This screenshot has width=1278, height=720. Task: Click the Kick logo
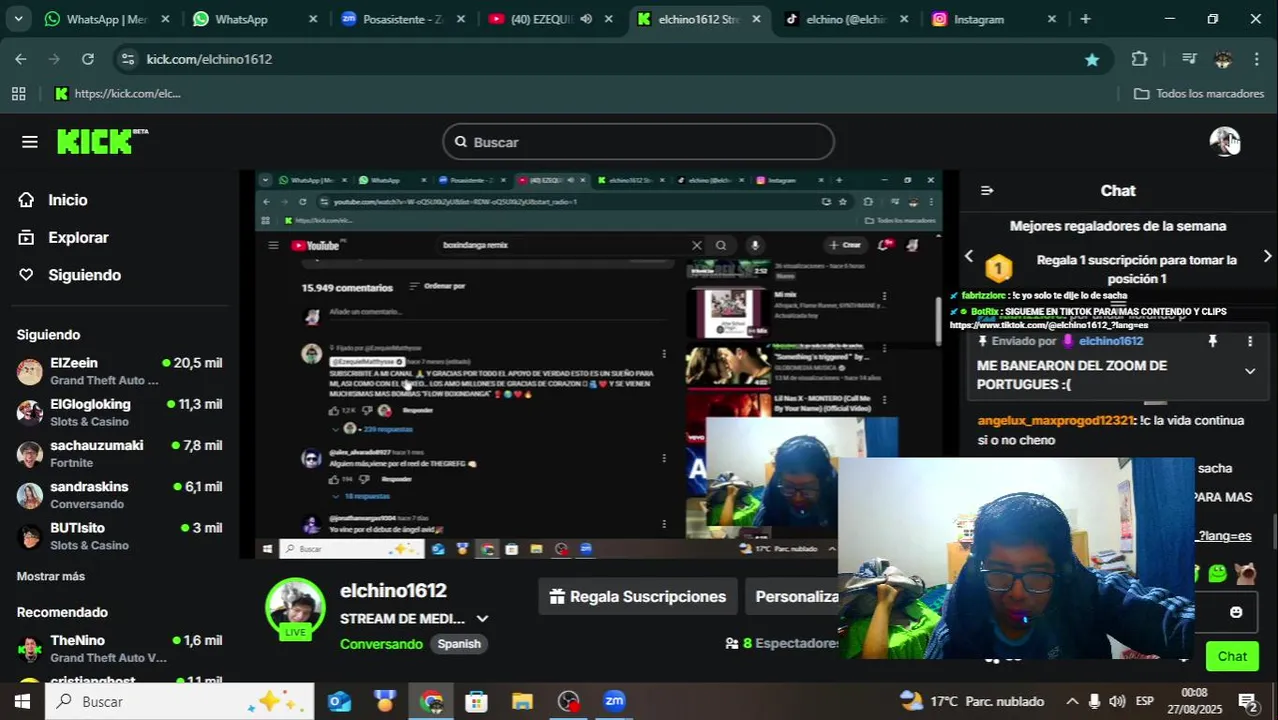(102, 142)
